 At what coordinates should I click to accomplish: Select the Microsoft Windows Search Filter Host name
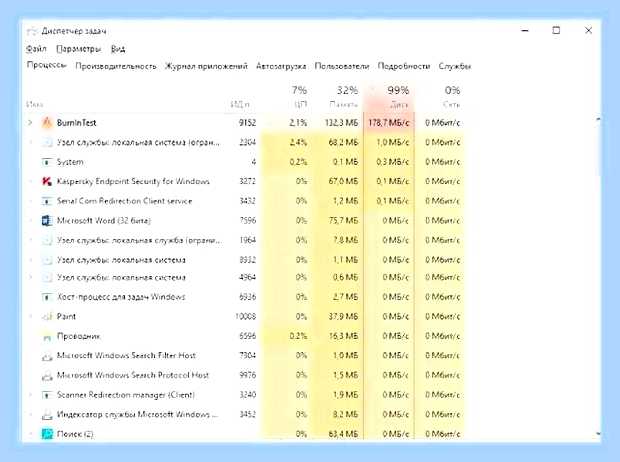pyautogui.click(x=126, y=356)
